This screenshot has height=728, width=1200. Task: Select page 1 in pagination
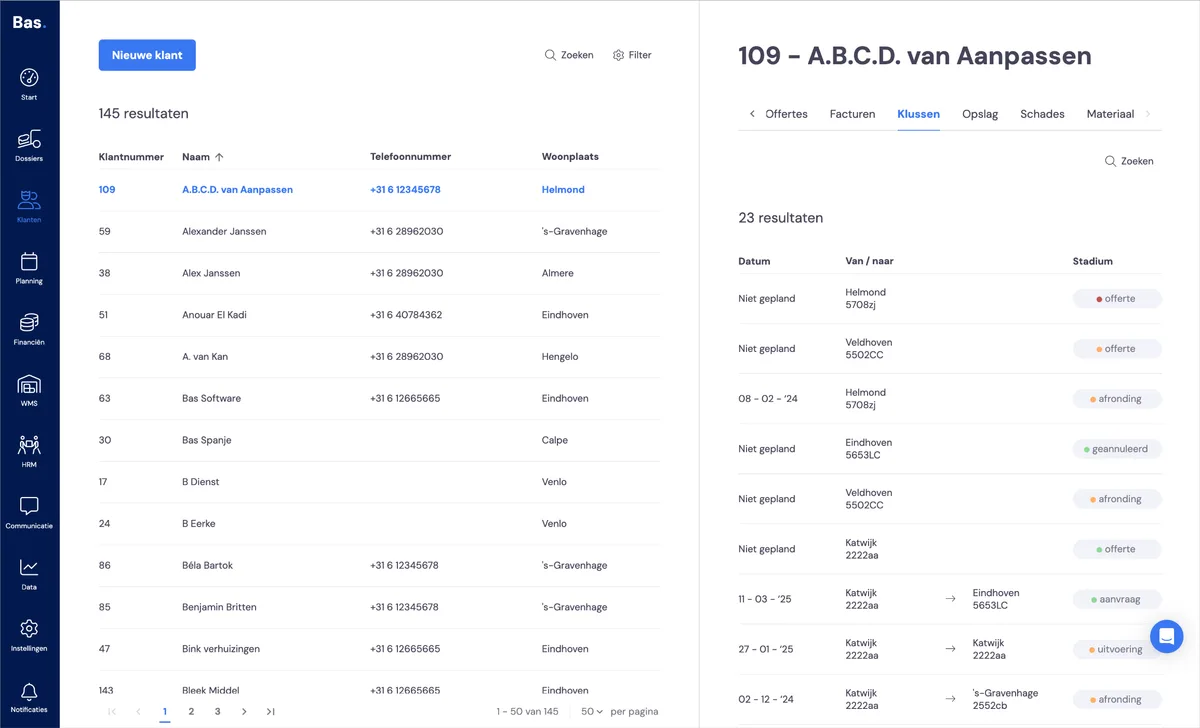[165, 712]
